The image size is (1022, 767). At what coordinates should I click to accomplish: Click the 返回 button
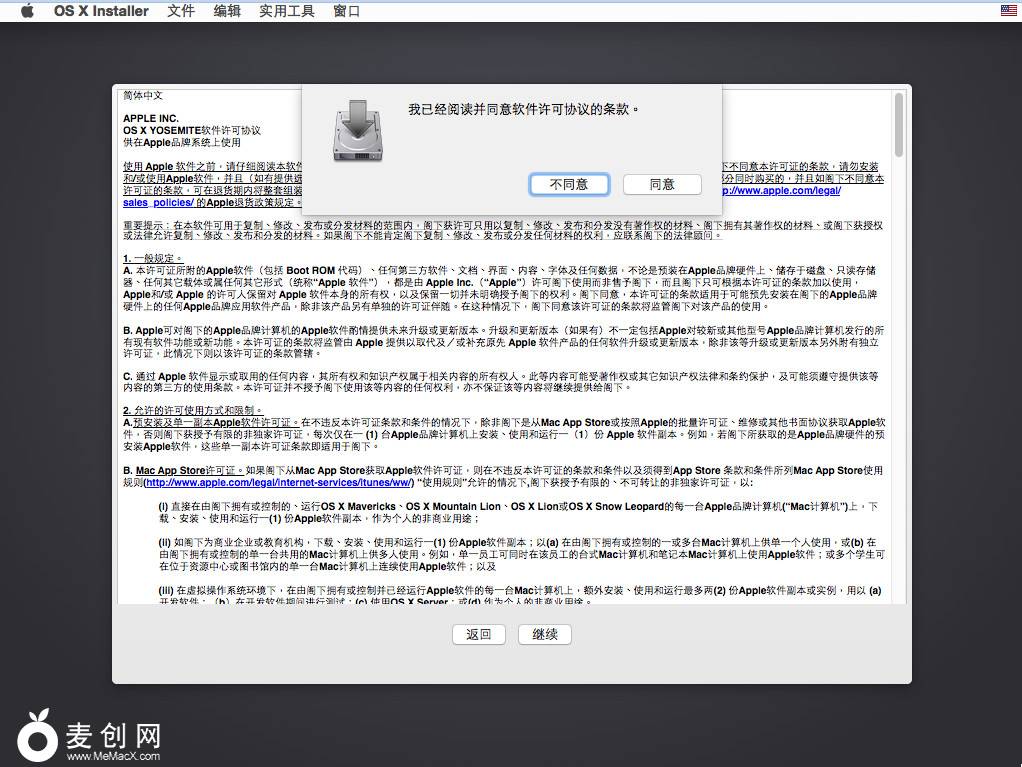click(x=479, y=634)
